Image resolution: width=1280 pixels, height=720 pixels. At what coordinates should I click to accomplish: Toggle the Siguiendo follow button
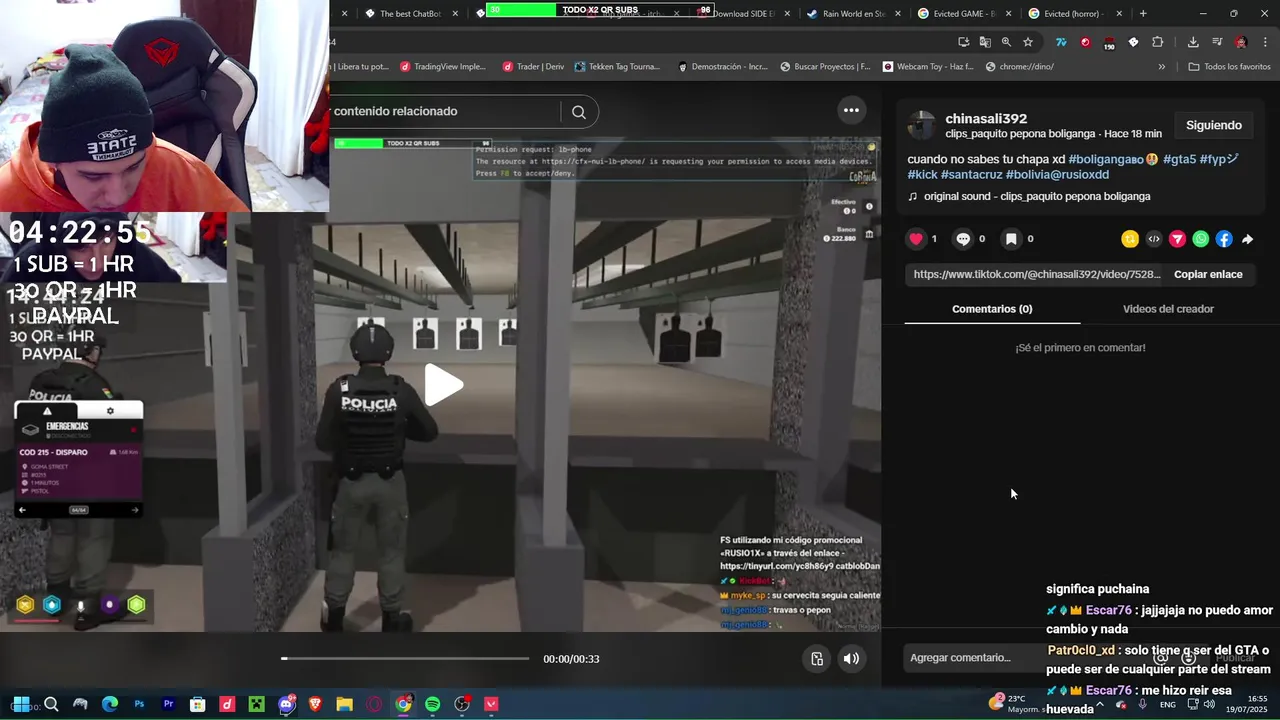(1214, 125)
